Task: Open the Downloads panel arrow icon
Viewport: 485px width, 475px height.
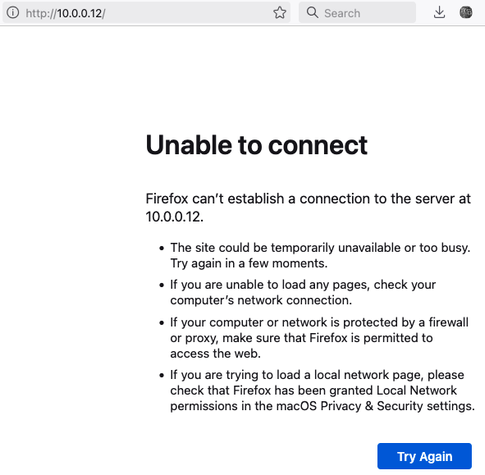Action: 439,13
